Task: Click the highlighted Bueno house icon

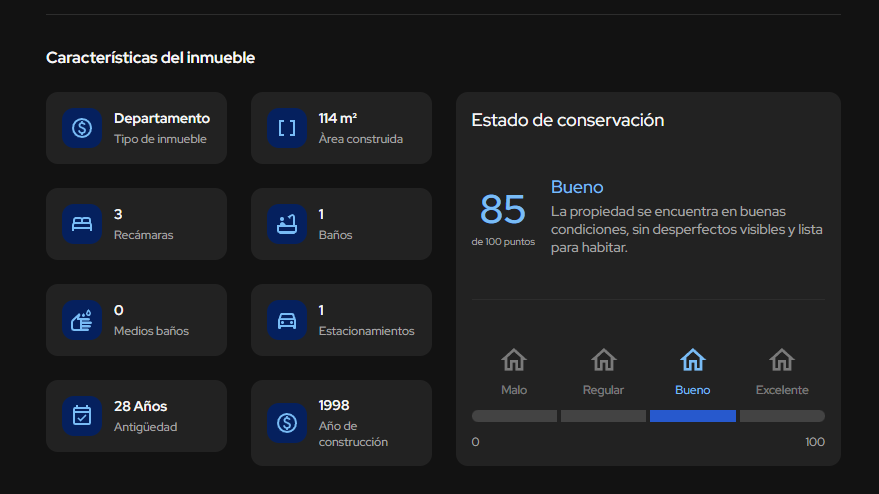Action: tap(693, 360)
